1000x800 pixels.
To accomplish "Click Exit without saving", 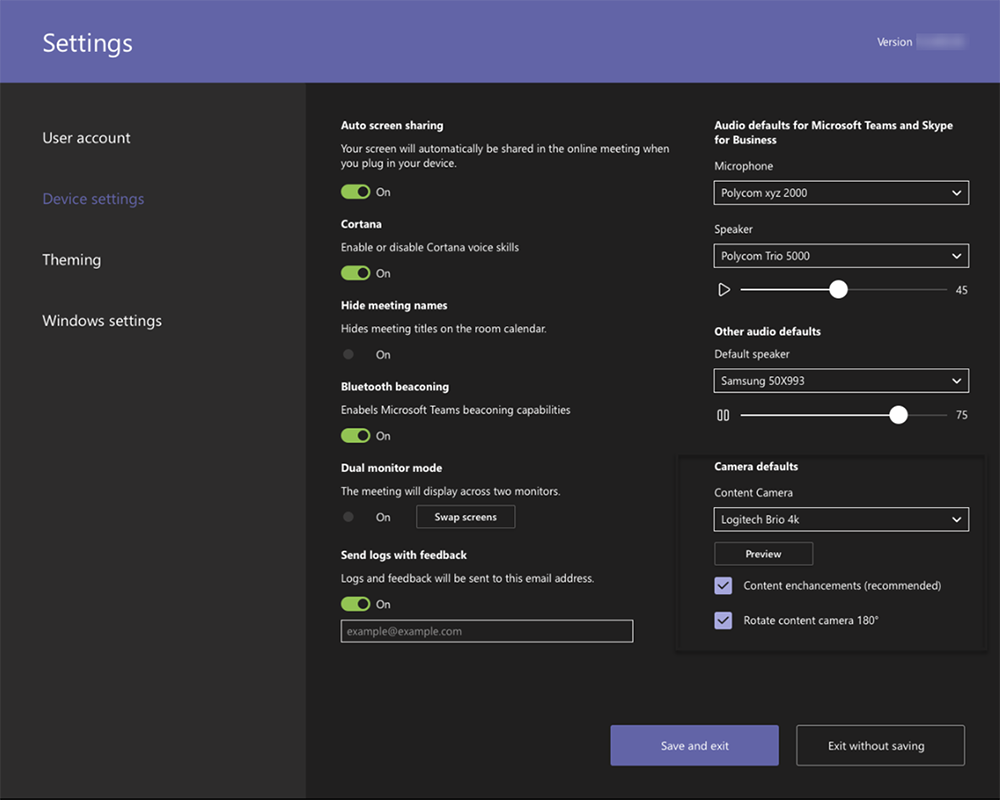I will tap(880, 746).
